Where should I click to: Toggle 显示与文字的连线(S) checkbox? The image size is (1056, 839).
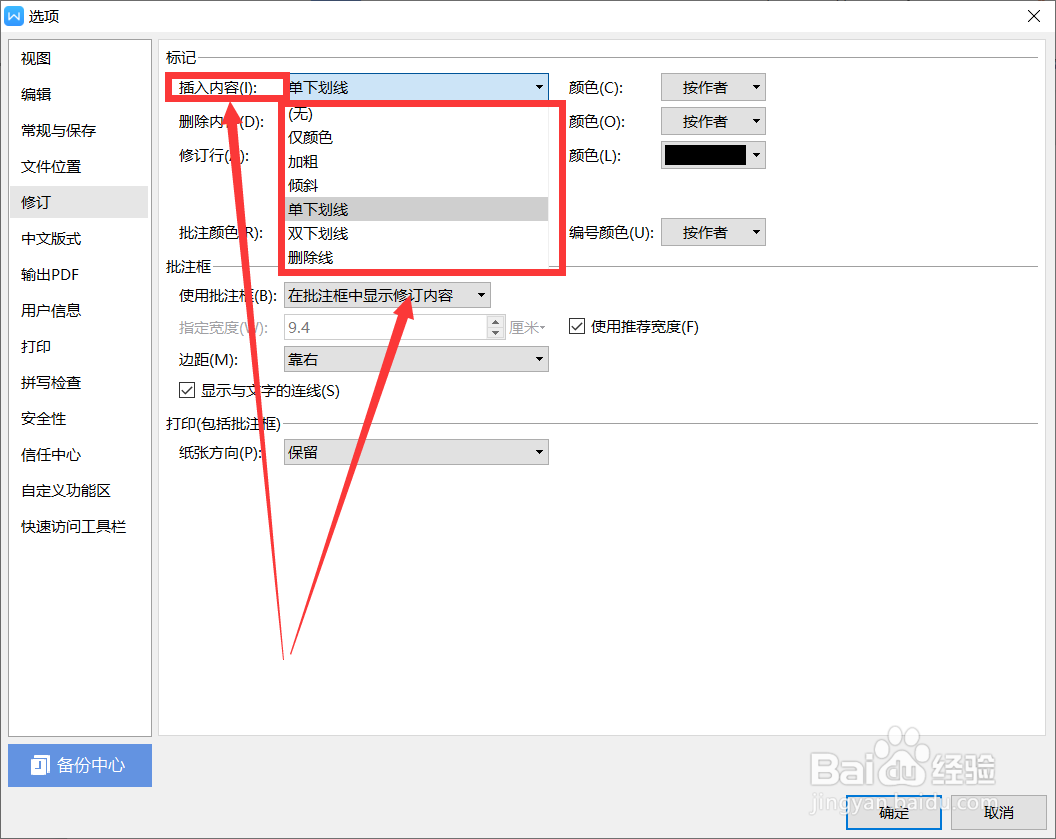point(187,390)
